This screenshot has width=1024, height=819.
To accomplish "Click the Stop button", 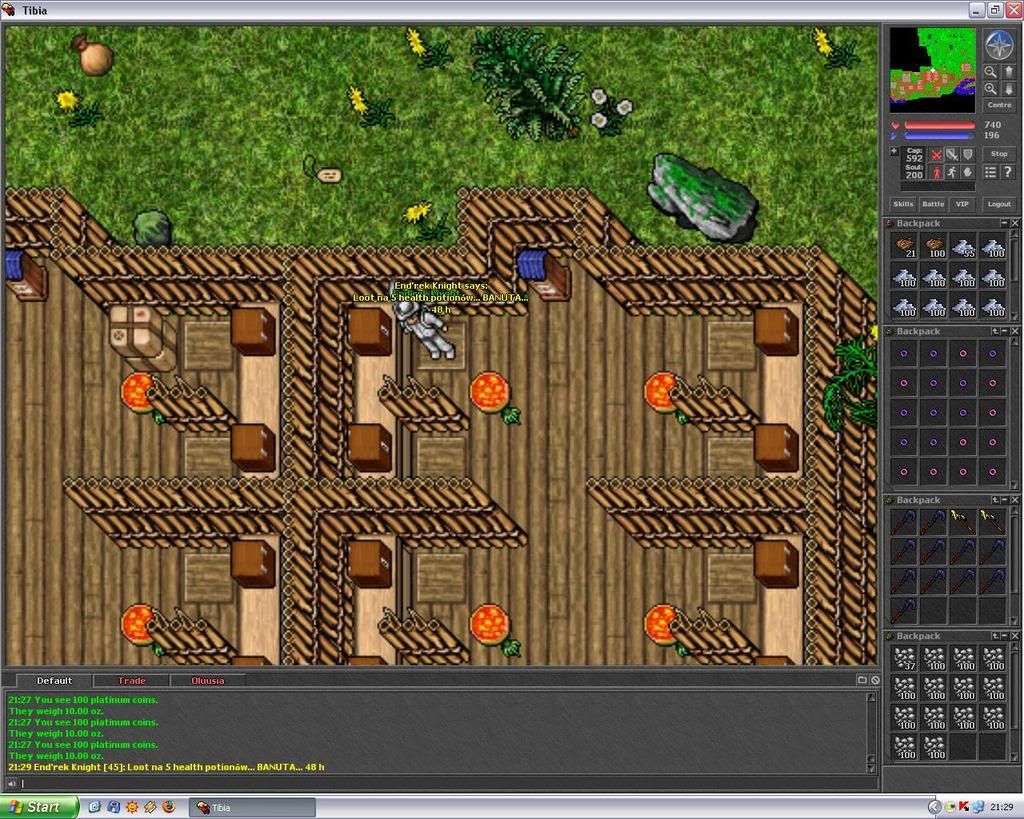I will [999, 154].
